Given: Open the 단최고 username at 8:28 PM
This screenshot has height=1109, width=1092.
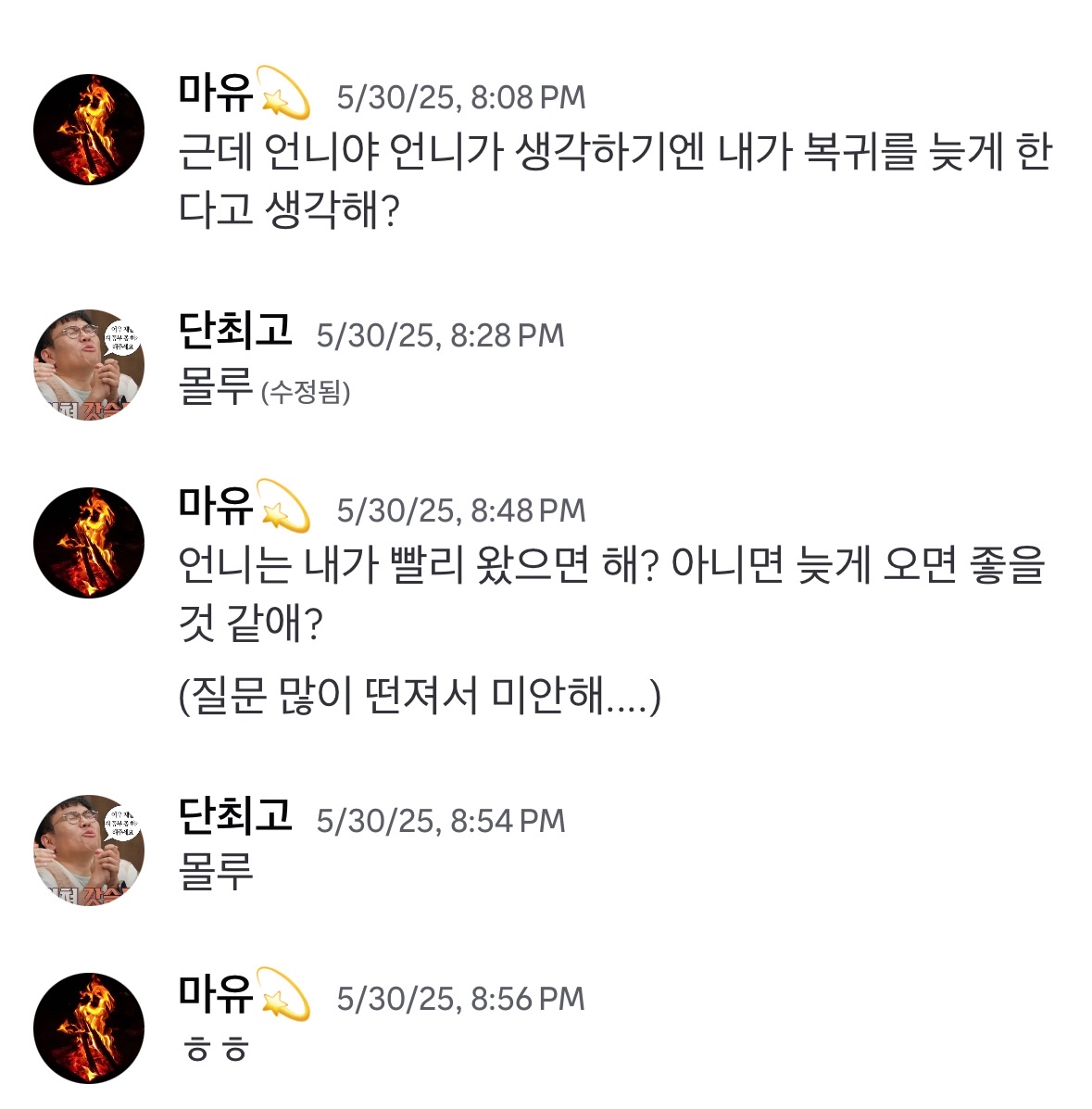Looking at the screenshot, I should [235, 332].
